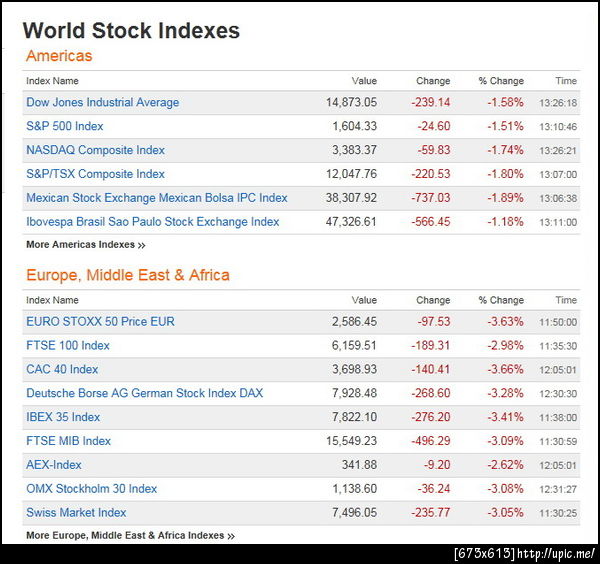Open the CAC 40 Index link
This screenshot has width=600, height=564.
[x=62, y=369]
